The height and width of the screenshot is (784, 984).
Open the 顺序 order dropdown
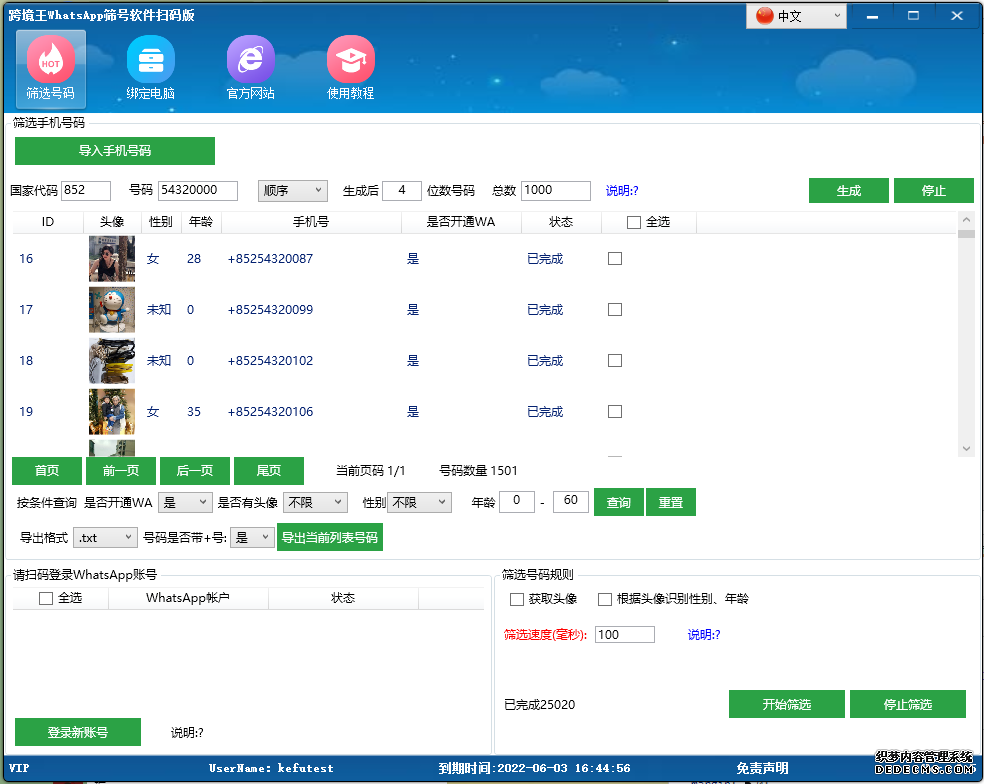coord(292,190)
